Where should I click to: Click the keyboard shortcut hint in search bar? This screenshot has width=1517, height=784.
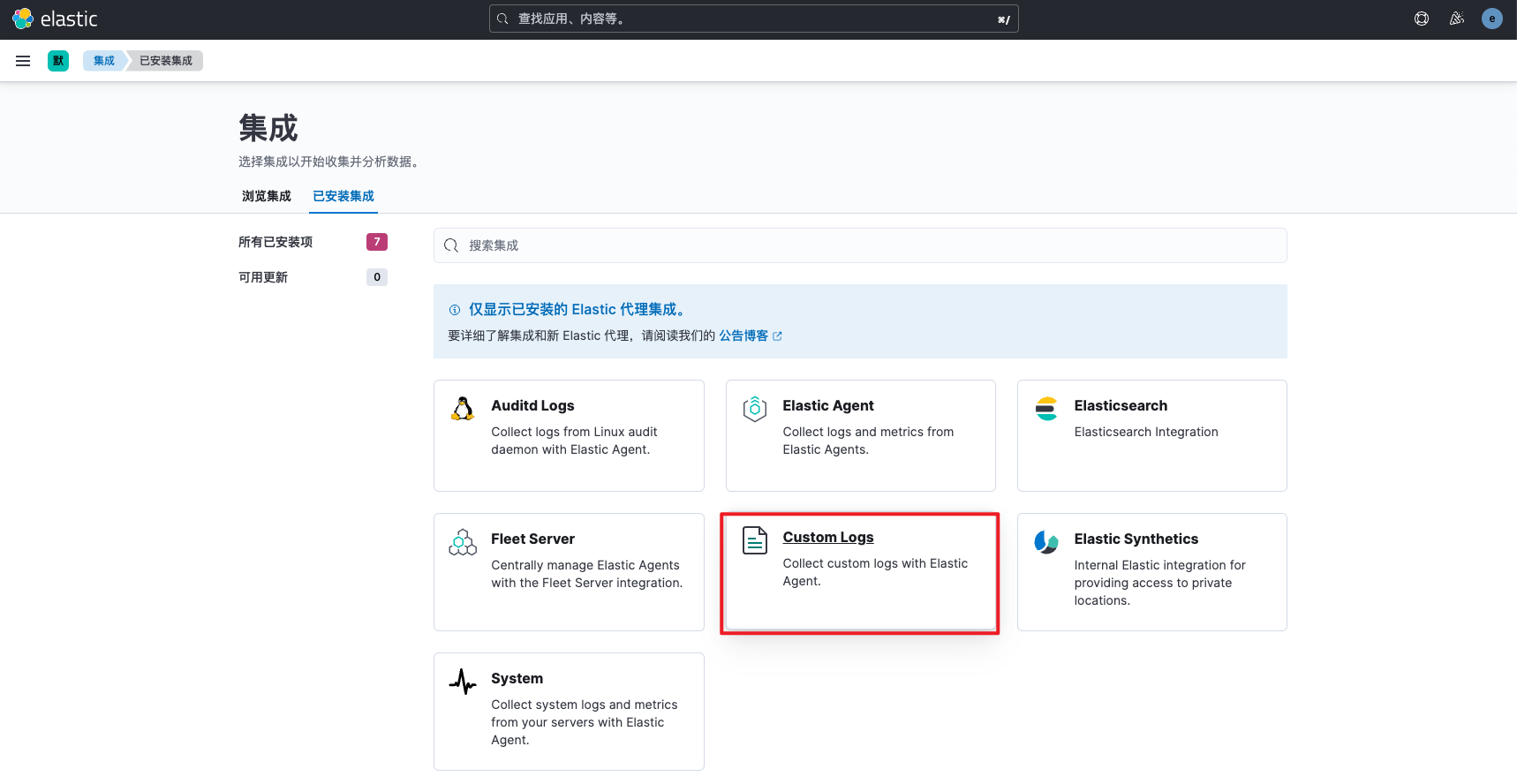(1004, 19)
